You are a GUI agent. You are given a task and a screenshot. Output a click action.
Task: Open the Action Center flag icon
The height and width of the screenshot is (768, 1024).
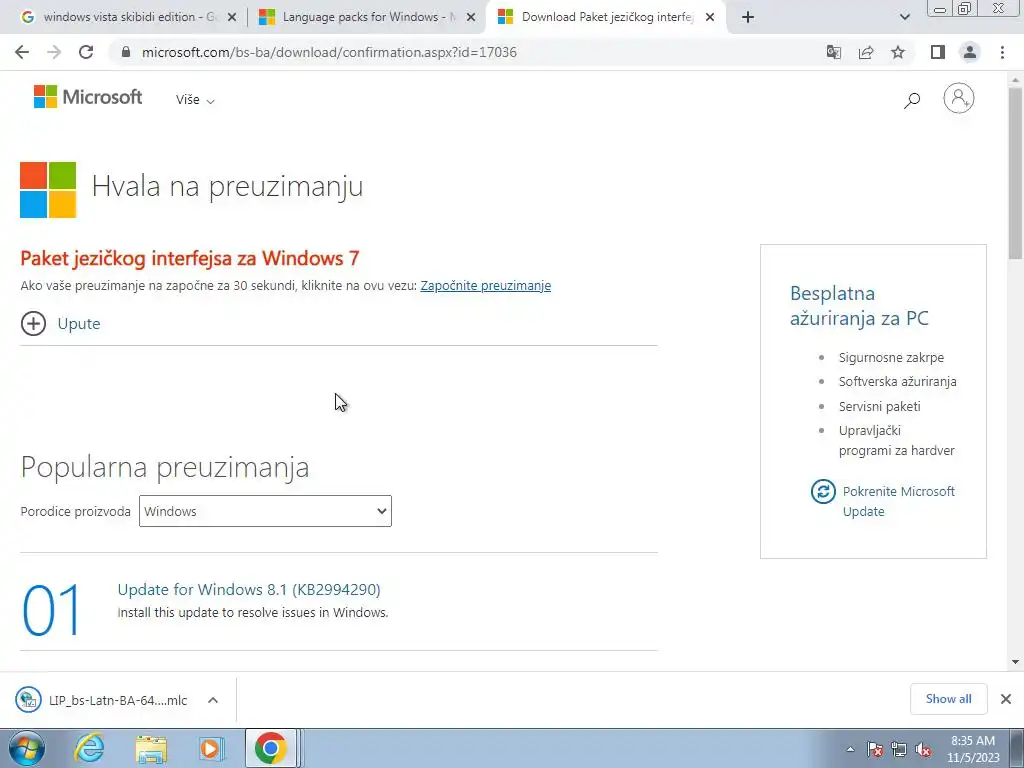click(x=875, y=750)
